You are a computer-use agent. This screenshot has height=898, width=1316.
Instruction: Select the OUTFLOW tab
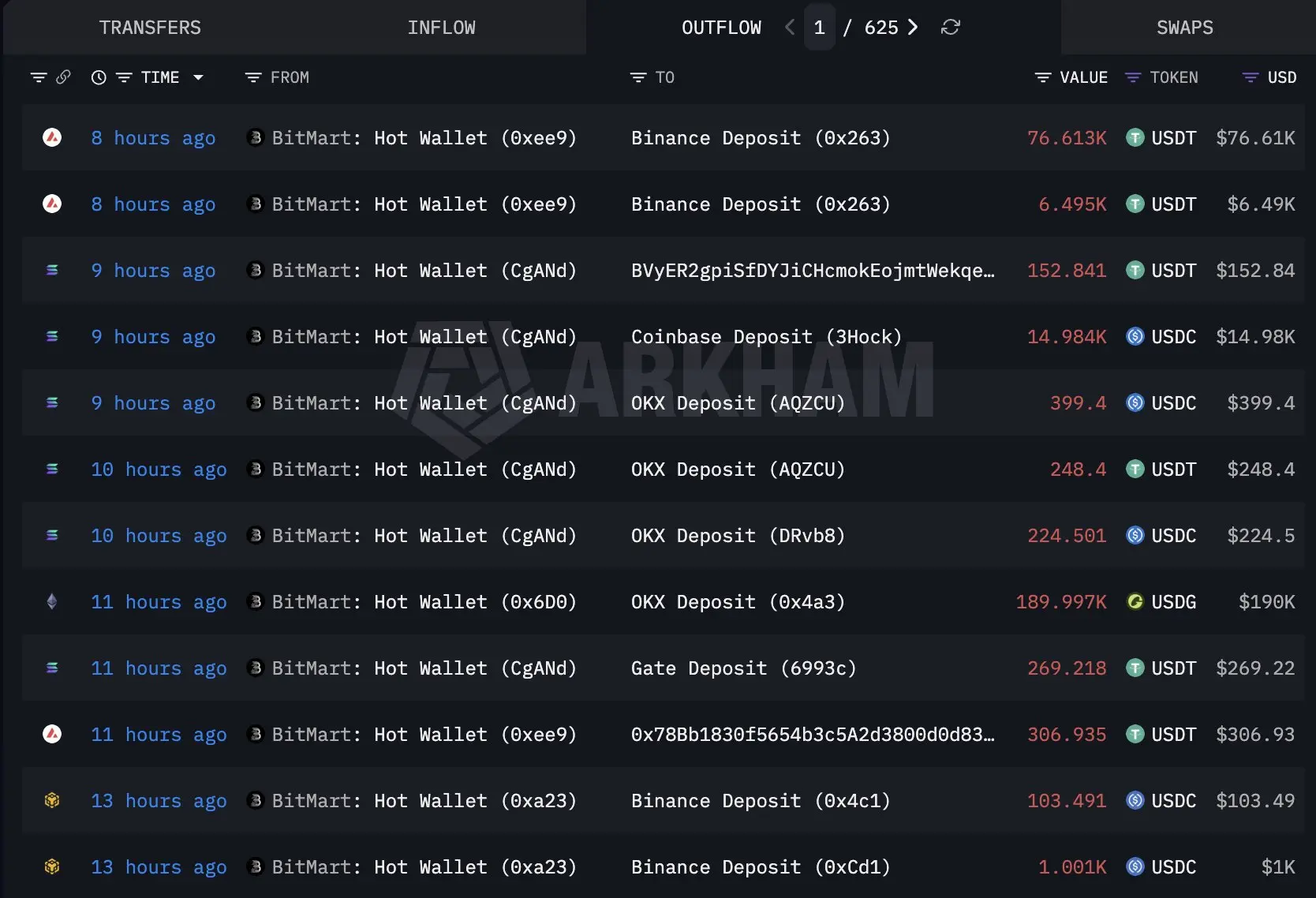point(721,28)
